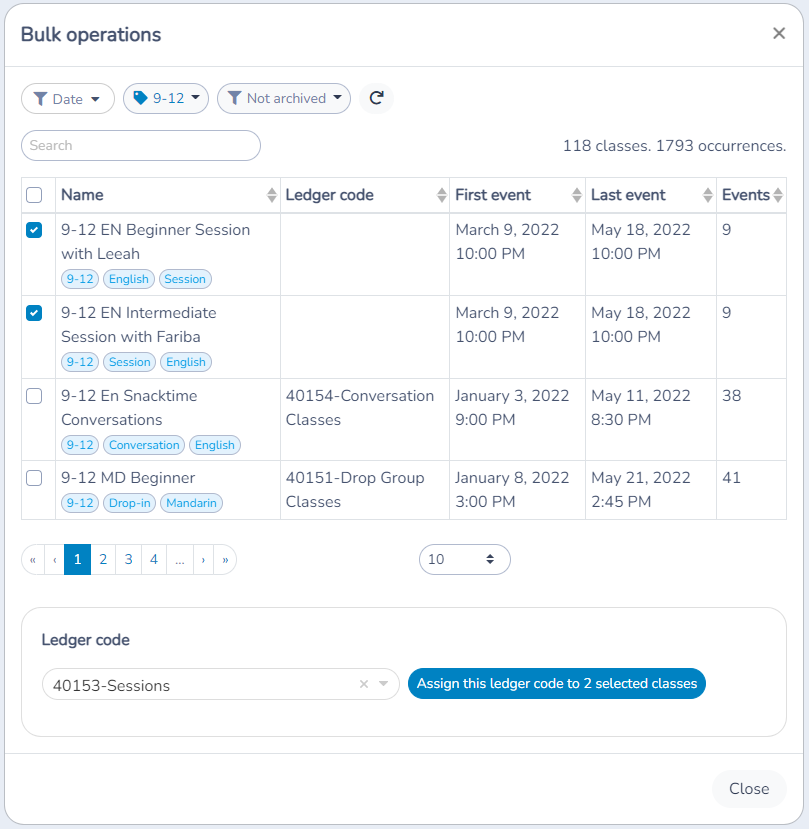Image resolution: width=809 pixels, height=829 pixels.
Task: Sort the table by Events column
Action: tap(777, 195)
